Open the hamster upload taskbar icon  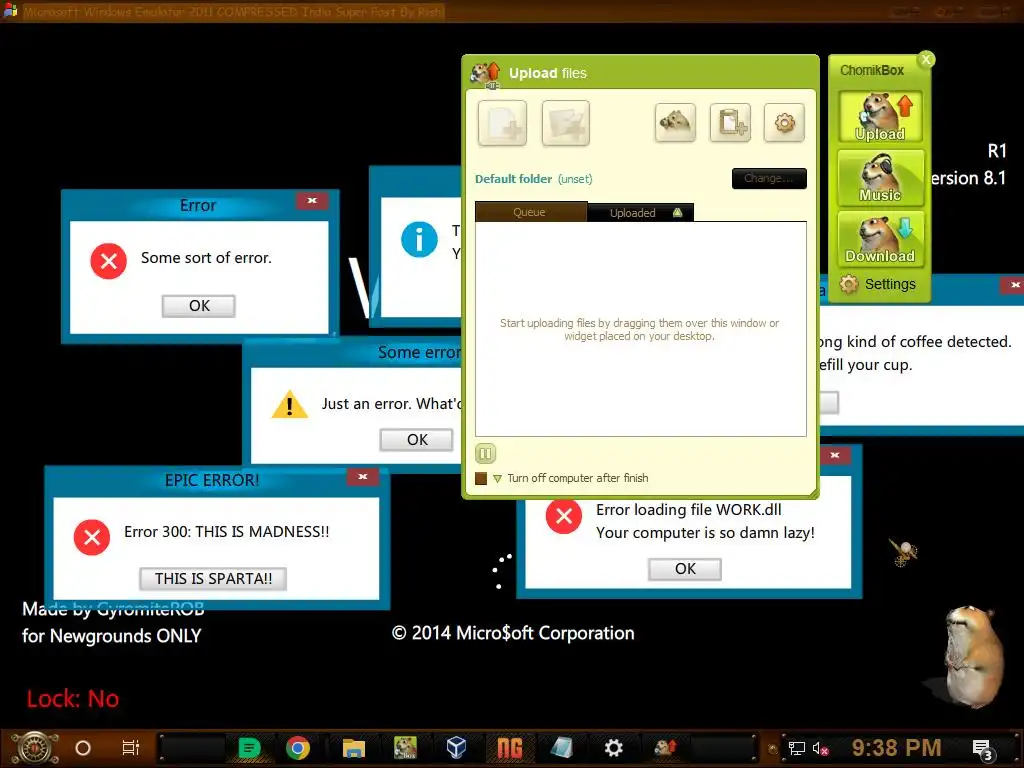click(x=665, y=748)
